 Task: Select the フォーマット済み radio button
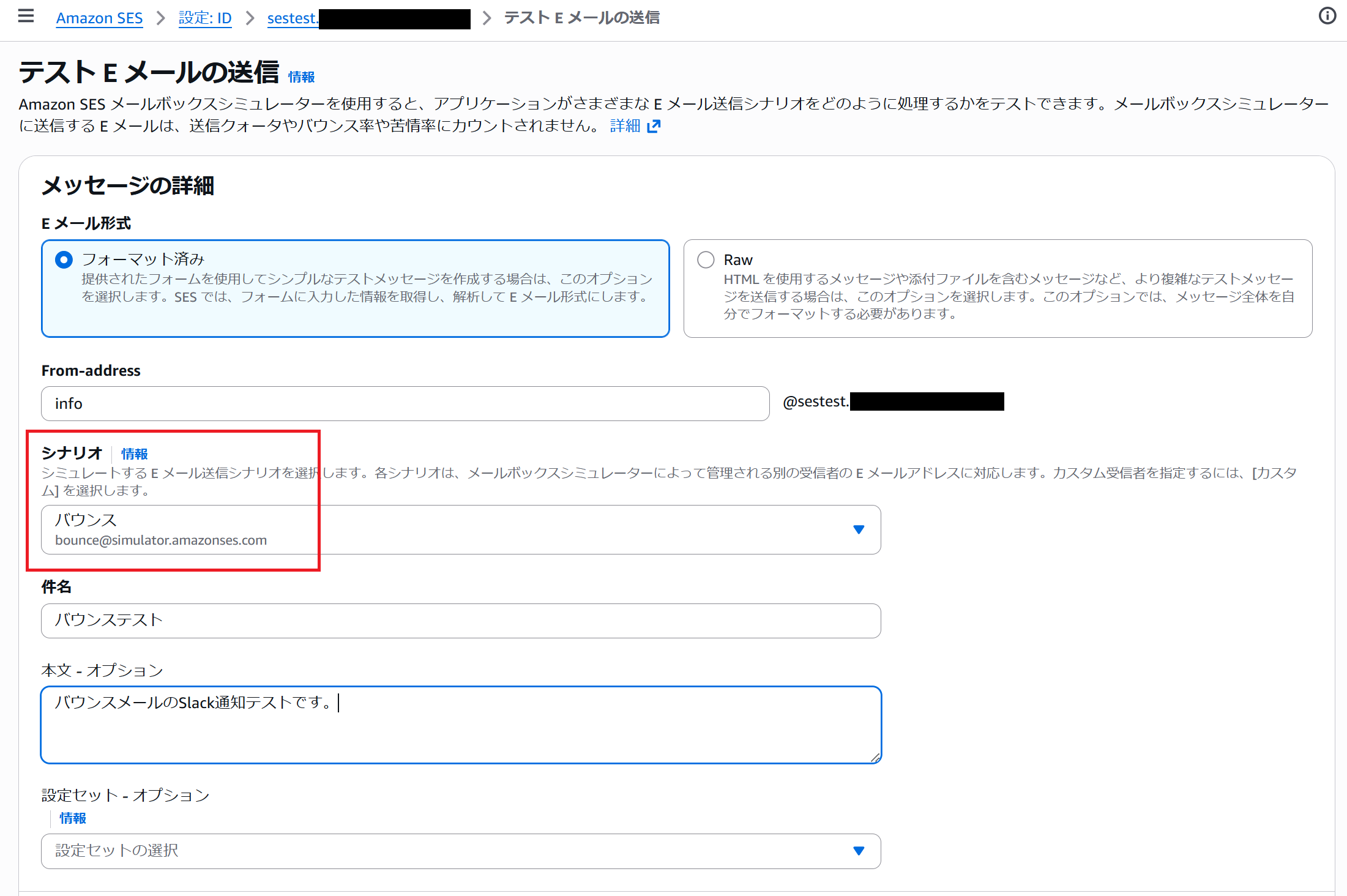point(64,259)
